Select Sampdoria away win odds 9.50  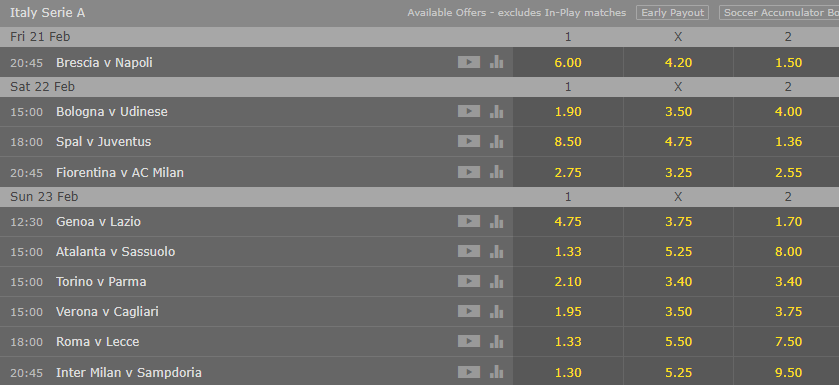click(x=788, y=372)
